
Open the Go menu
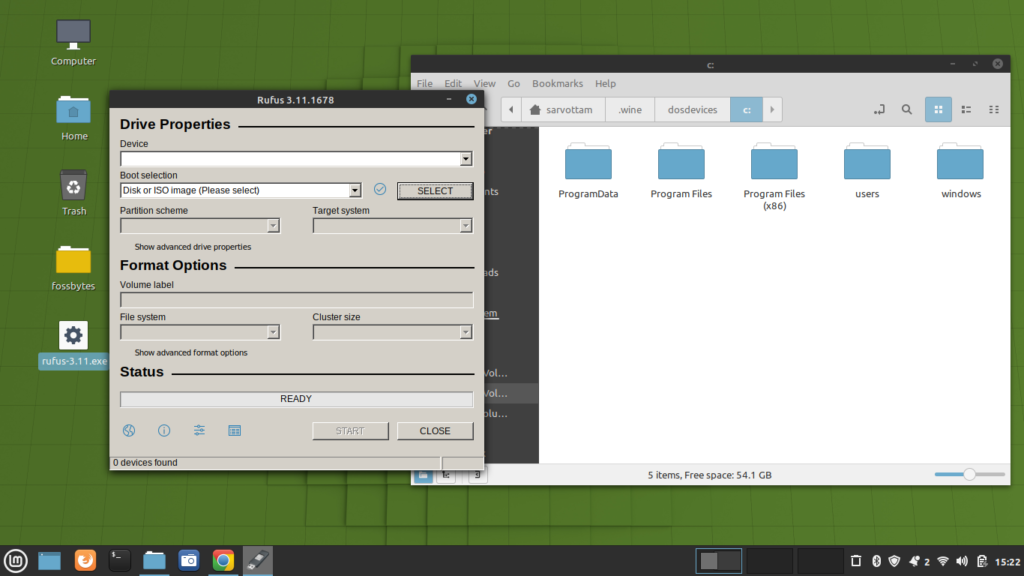coord(514,83)
